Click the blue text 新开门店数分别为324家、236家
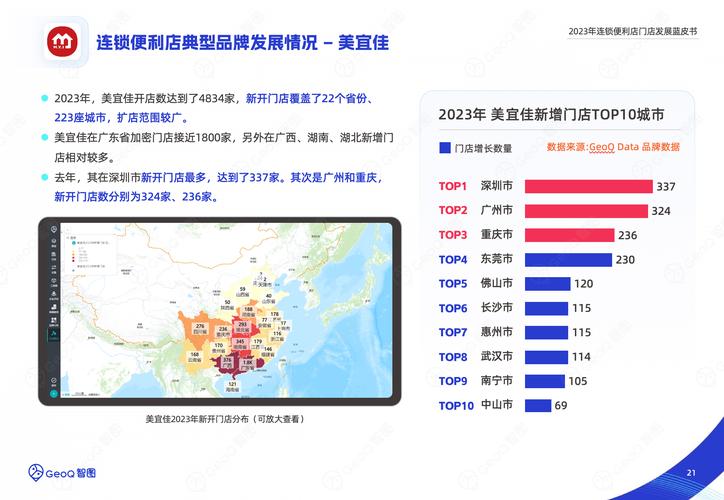The width and height of the screenshot is (724, 500). pyautogui.click(x=137, y=197)
